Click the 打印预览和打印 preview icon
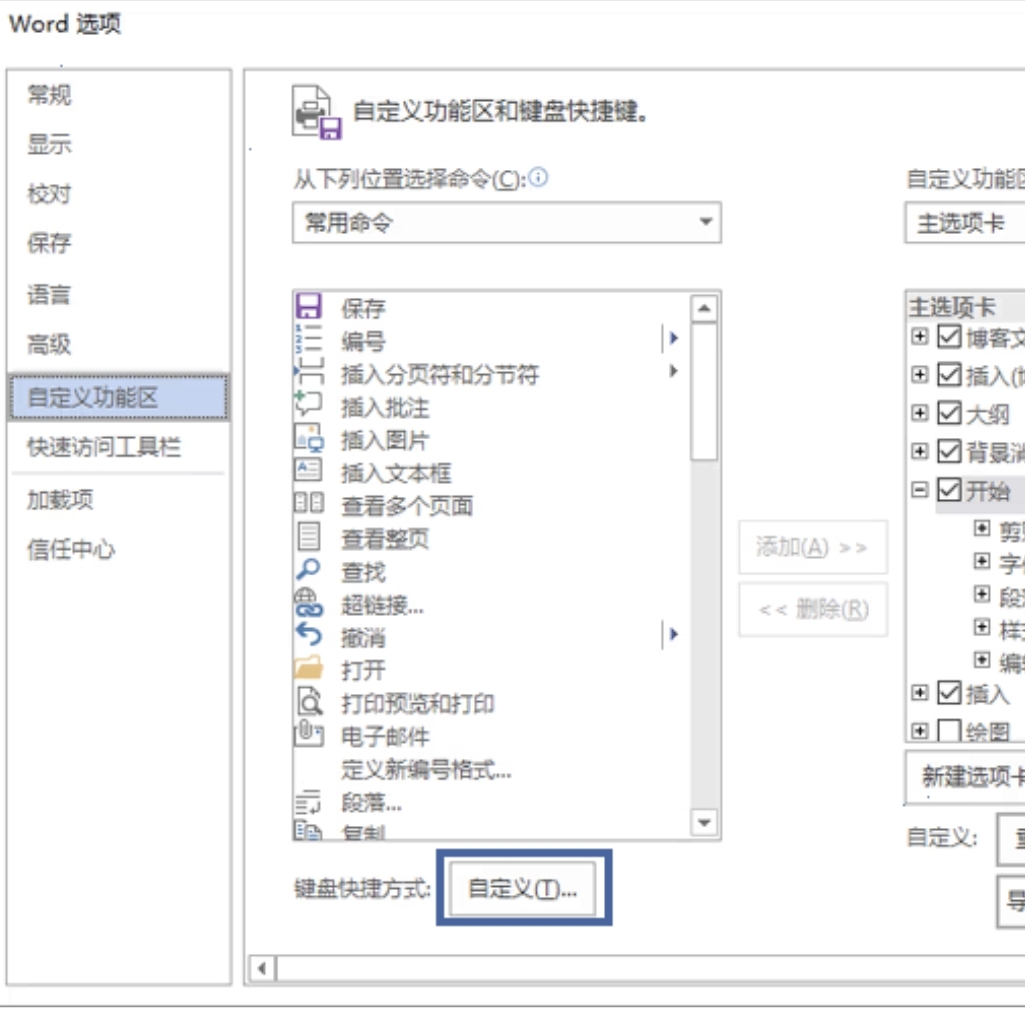The width and height of the screenshot is (1025, 1032). [x=309, y=702]
